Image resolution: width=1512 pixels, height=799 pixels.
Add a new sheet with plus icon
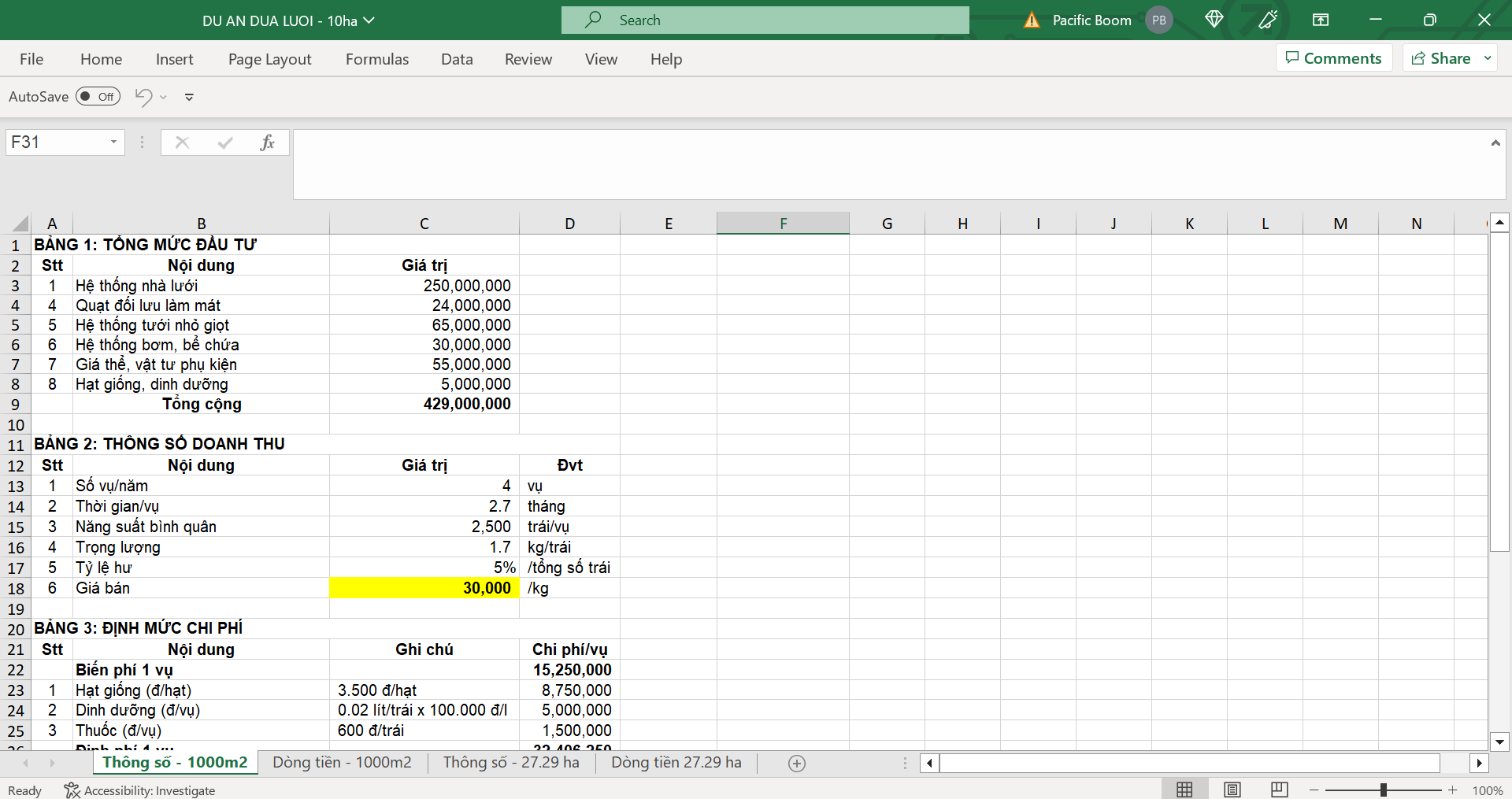pyautogui.click(x=797, y=764)
